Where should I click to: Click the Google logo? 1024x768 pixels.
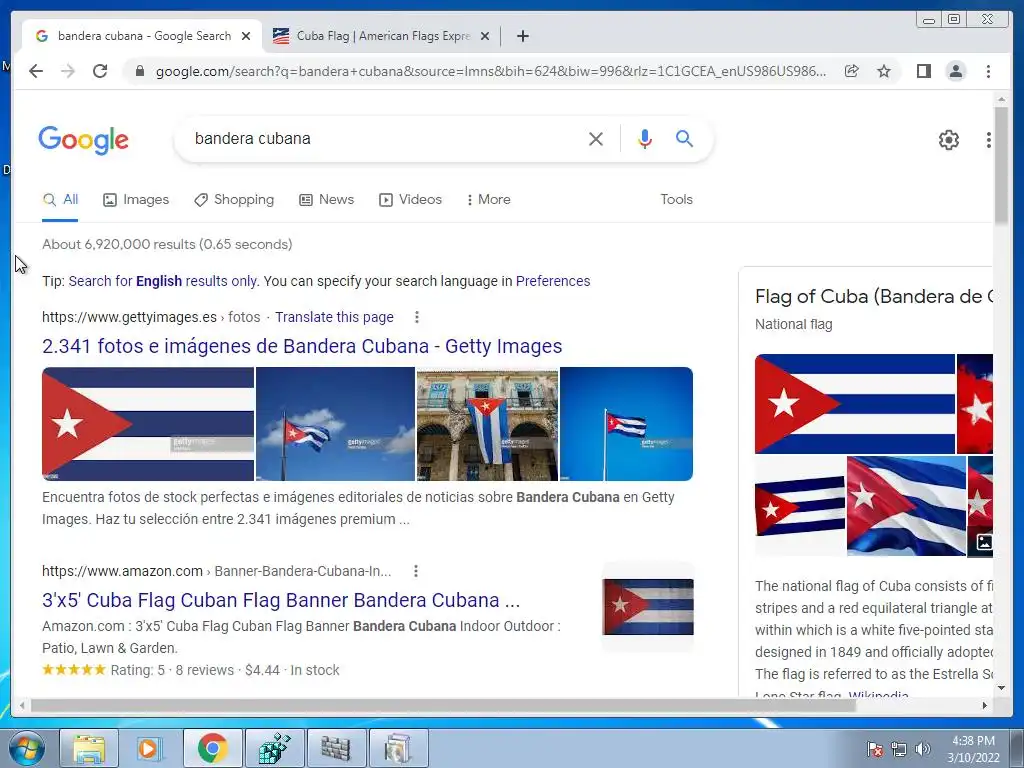pyautogui.click(x=84, y=140)
